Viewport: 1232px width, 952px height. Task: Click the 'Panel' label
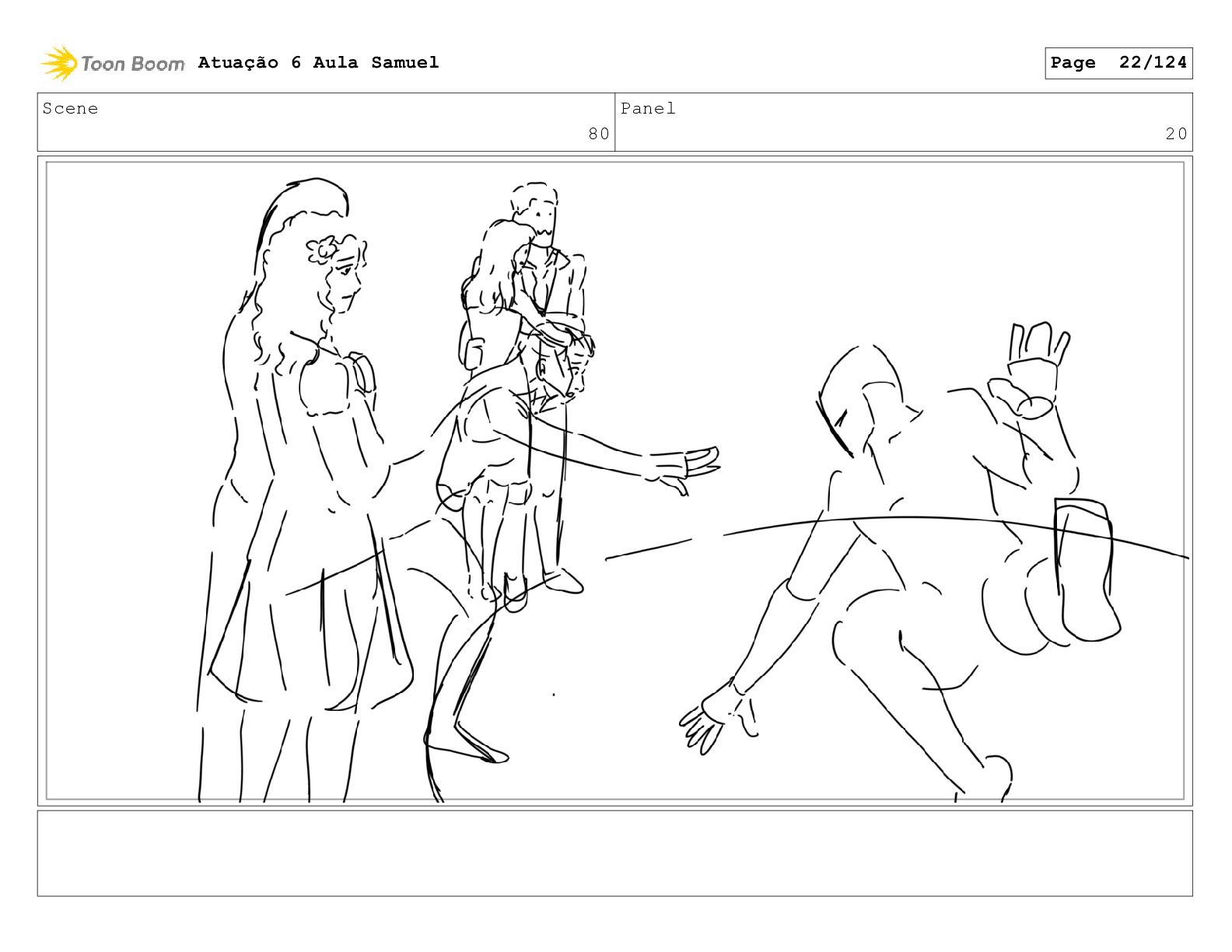click(x=648, y=109)
